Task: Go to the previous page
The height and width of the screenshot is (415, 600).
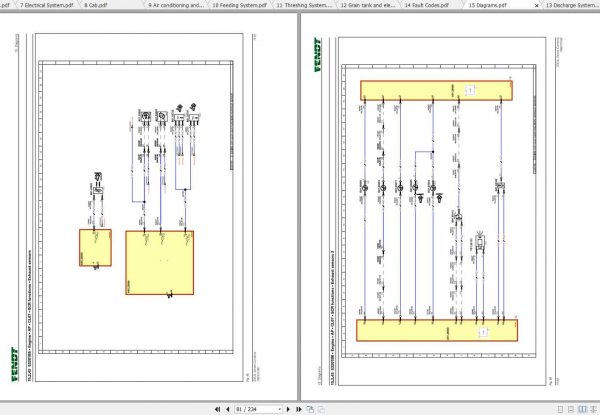Action: pyautogui.click(x=228, y=409)
